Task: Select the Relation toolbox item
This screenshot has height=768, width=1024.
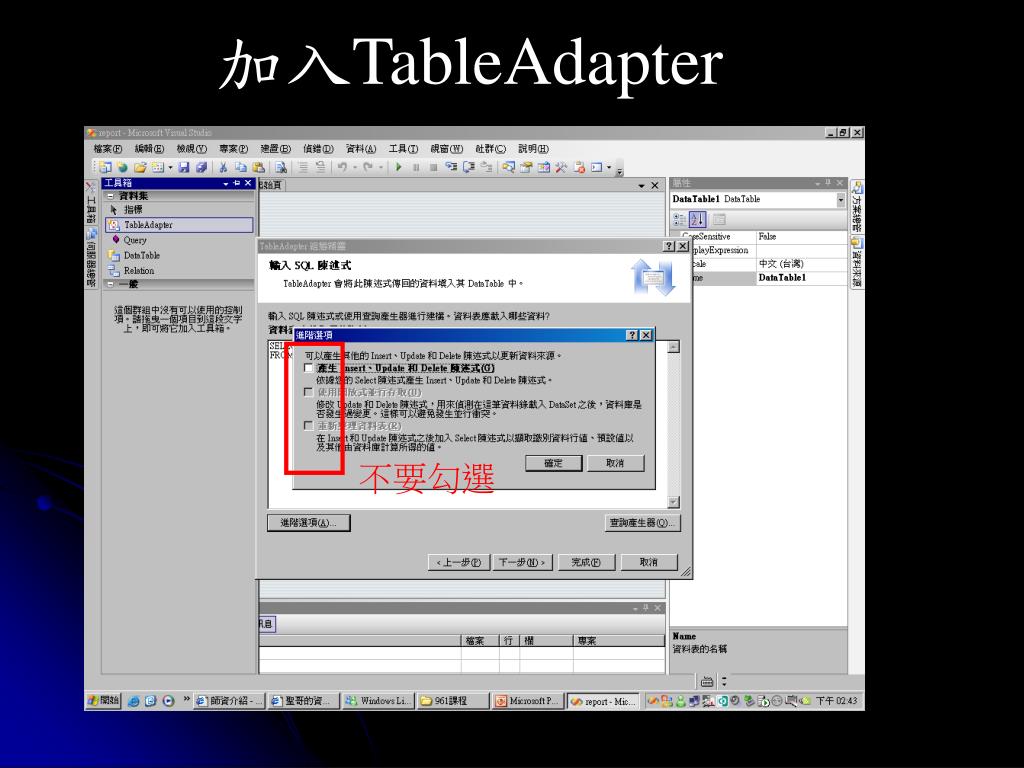Action: [x=179, y=270]
